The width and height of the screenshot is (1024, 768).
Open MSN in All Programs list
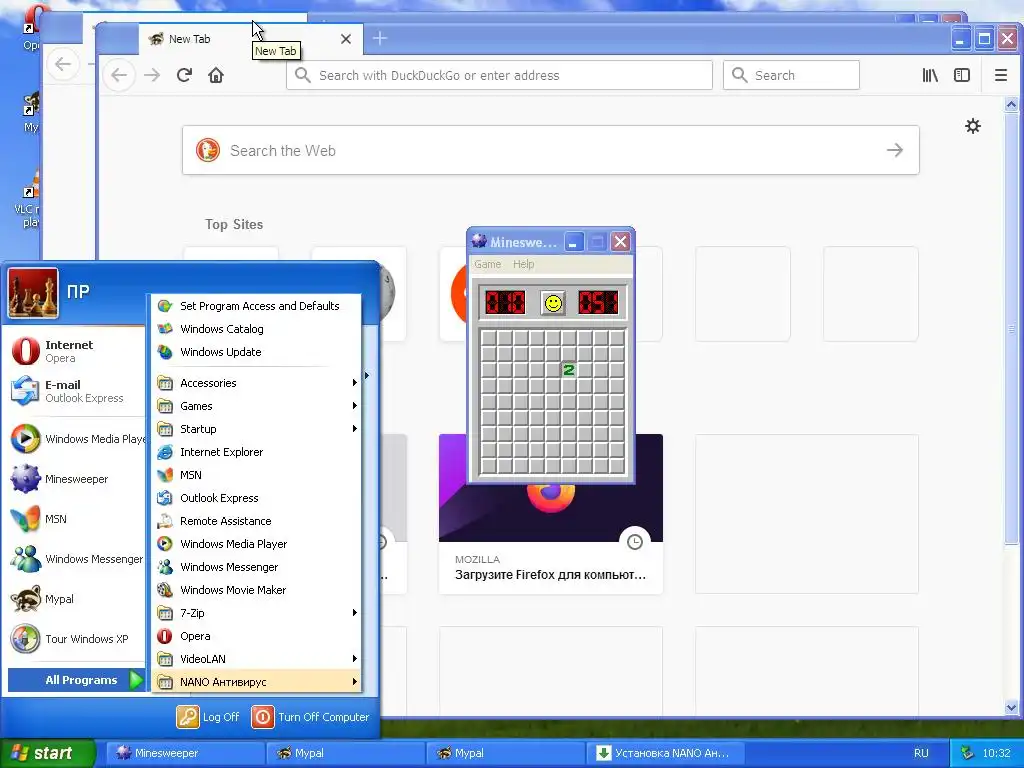[x=257, y=475]
